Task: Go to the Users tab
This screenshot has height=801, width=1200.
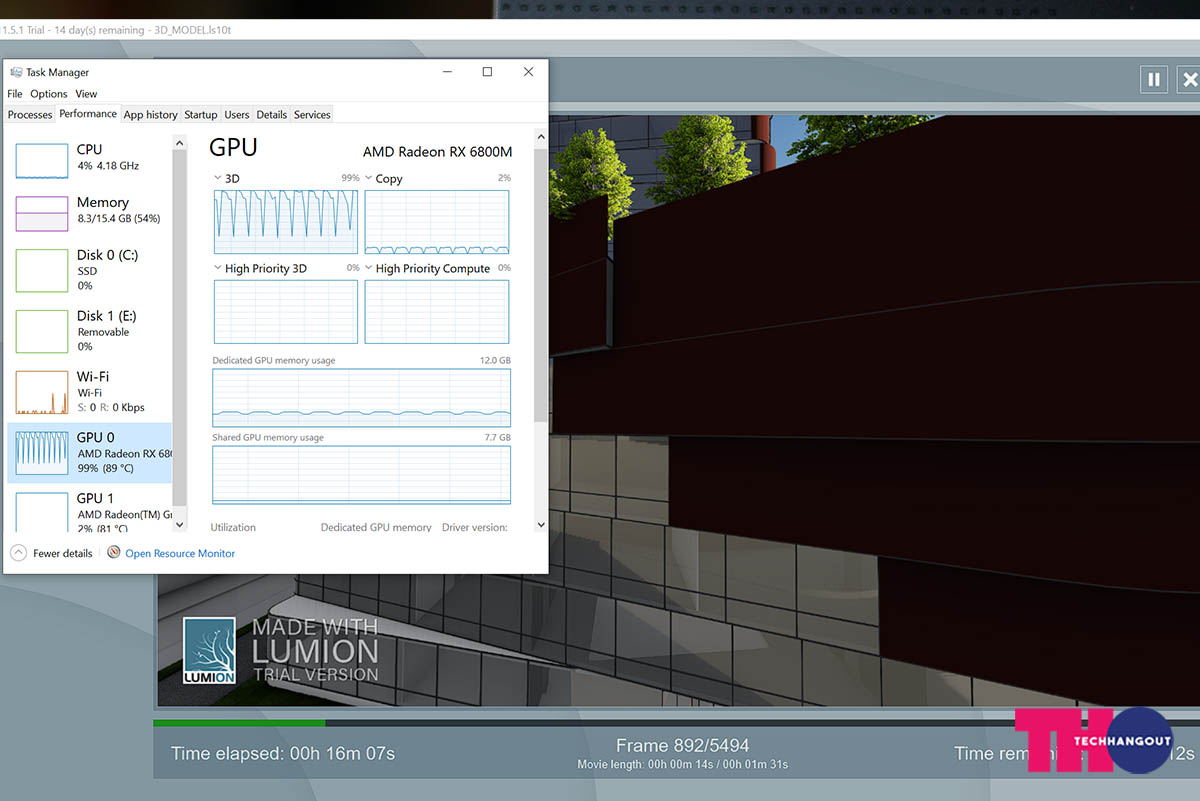Action: point(237,115)
